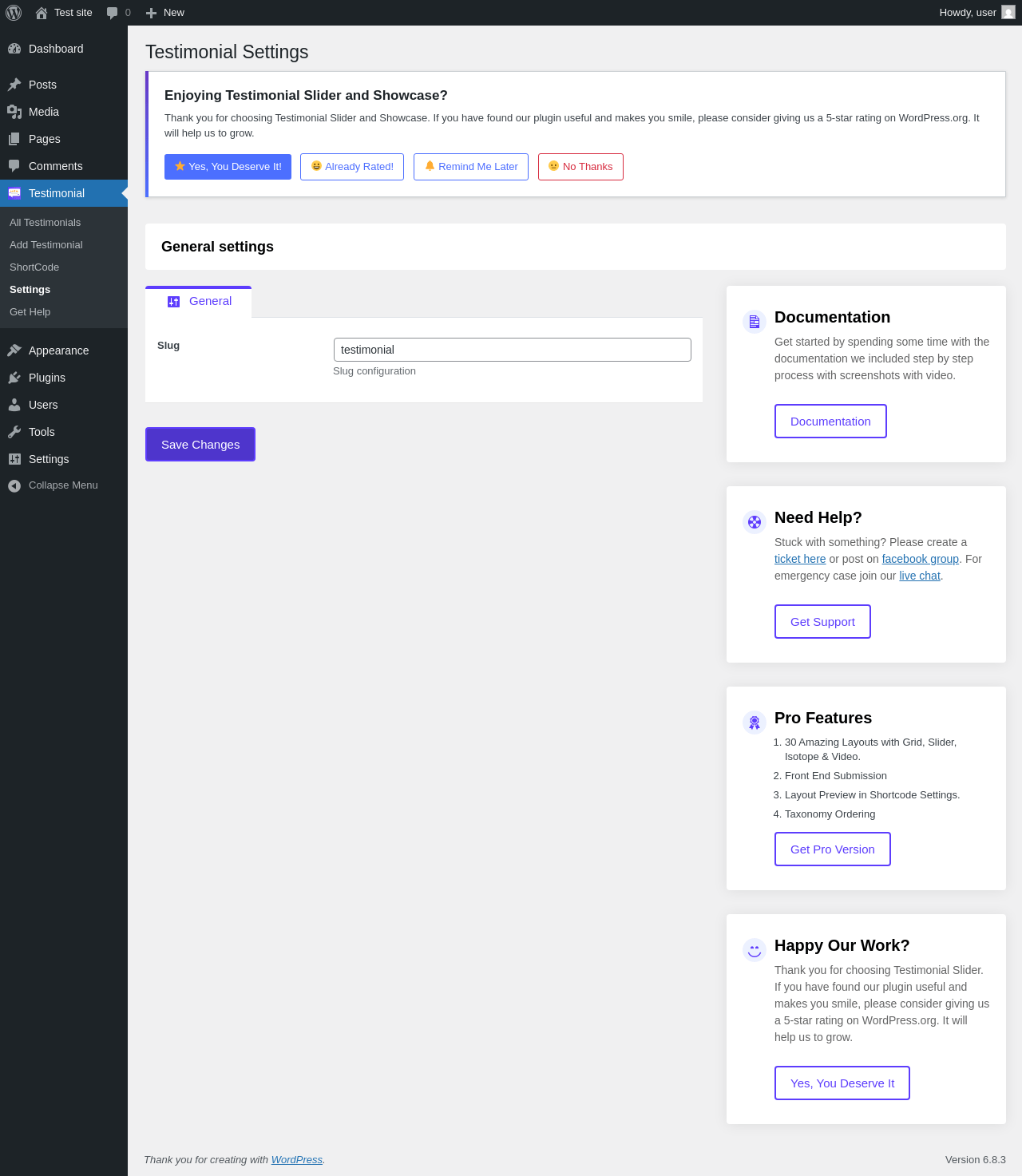Click the Collapse Menu label
Image resolution: width=1022 pixels, height=1176 pixels.
(63, 485)
